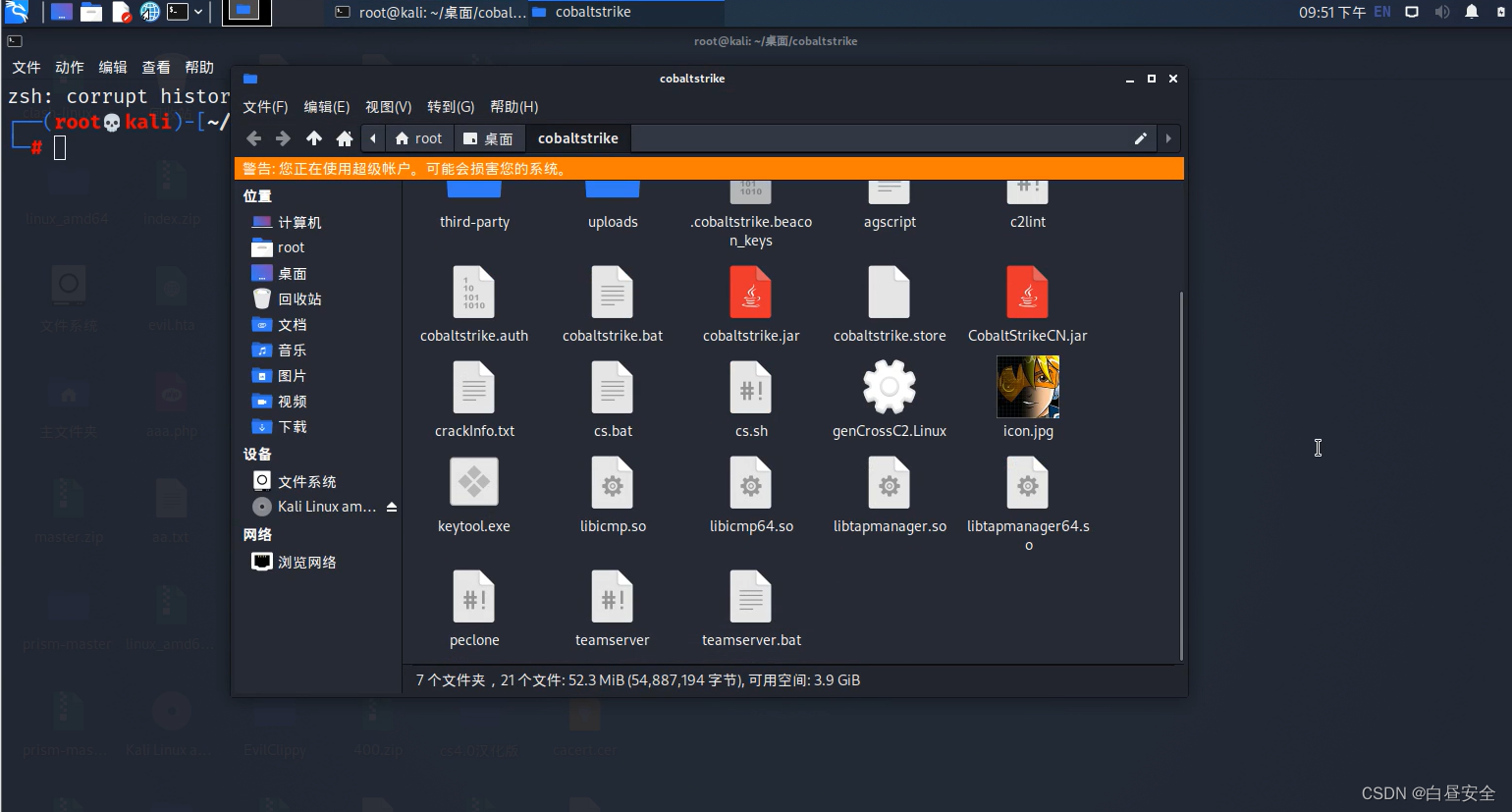This screenshot has height=812, width=1512.
Task: Open the 转到(G) menu
Action: coord(451,107)
